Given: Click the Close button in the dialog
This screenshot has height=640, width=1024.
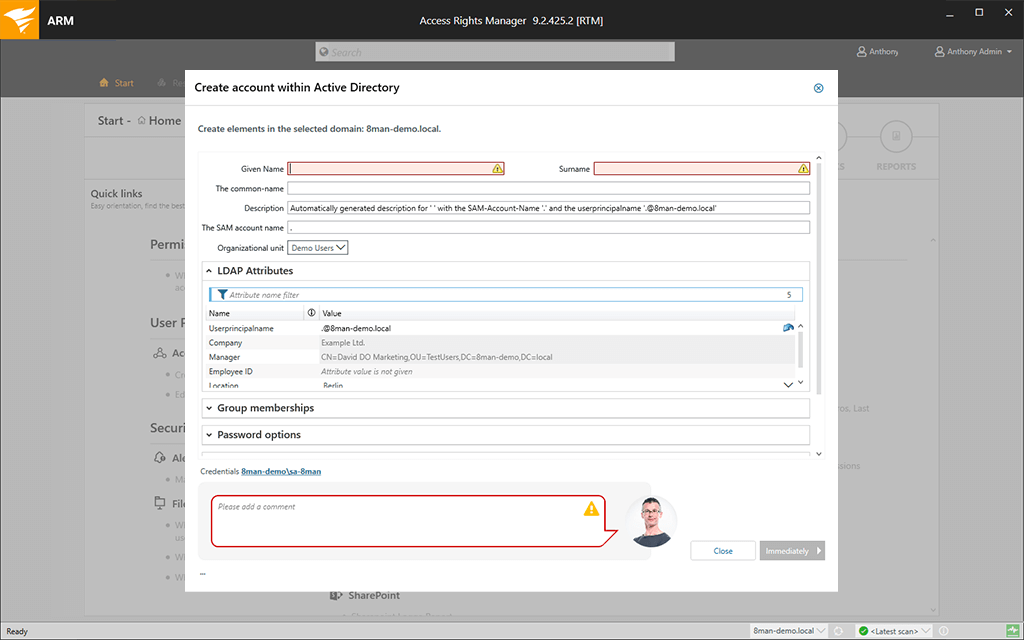Looking at the screenshot, I should pos(722,550).
